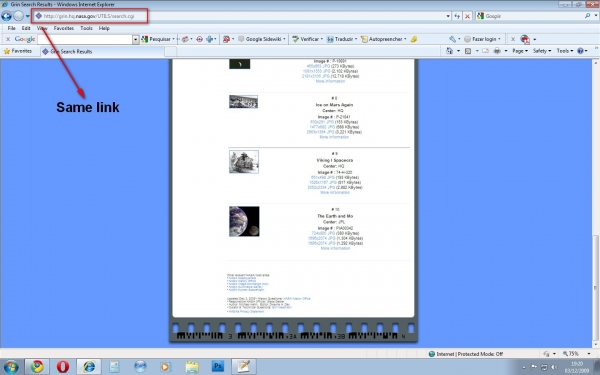Screen dimensions: 600x375
Task: Click the volume speaker tray icon
Action: pos(553,367)
